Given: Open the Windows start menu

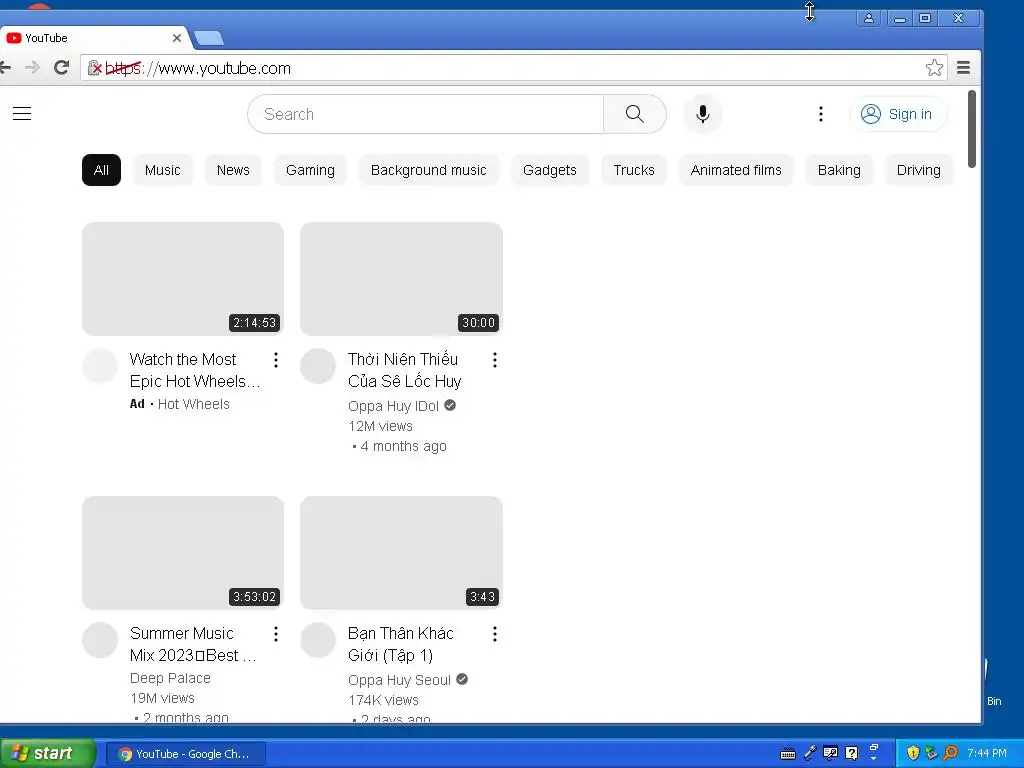Looking at the screenshot, I should point(46,753).
